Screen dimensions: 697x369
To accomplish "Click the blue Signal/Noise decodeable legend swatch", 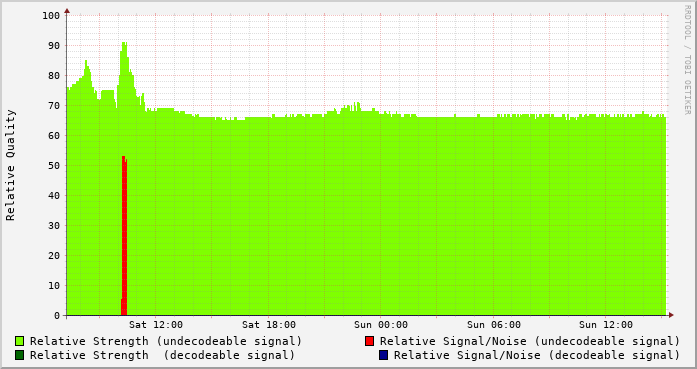I will pos(383,355).
